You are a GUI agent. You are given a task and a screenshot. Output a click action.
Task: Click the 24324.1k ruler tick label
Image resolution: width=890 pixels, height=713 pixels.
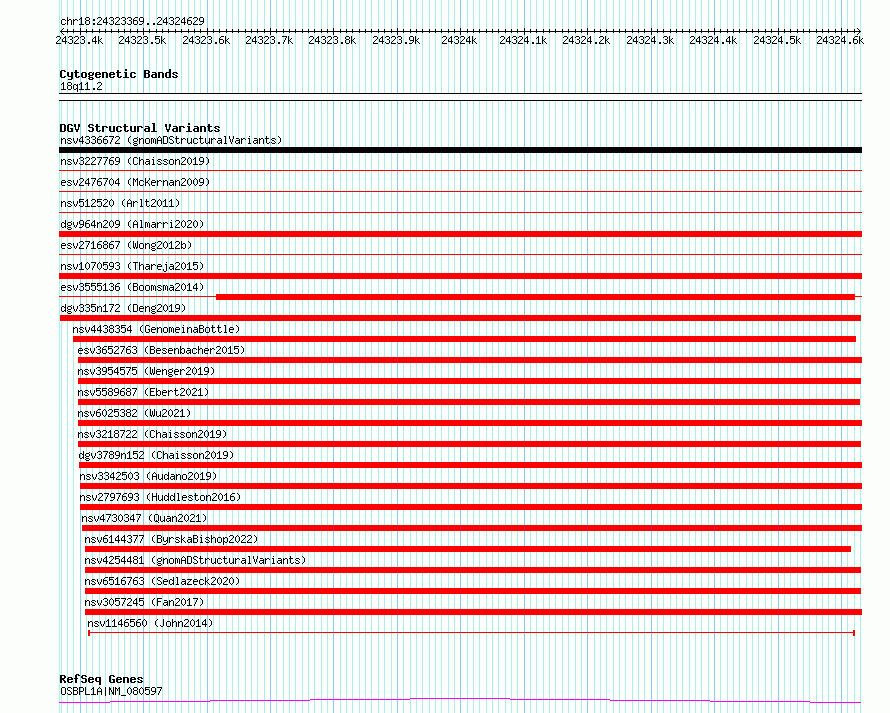[523, 40]
